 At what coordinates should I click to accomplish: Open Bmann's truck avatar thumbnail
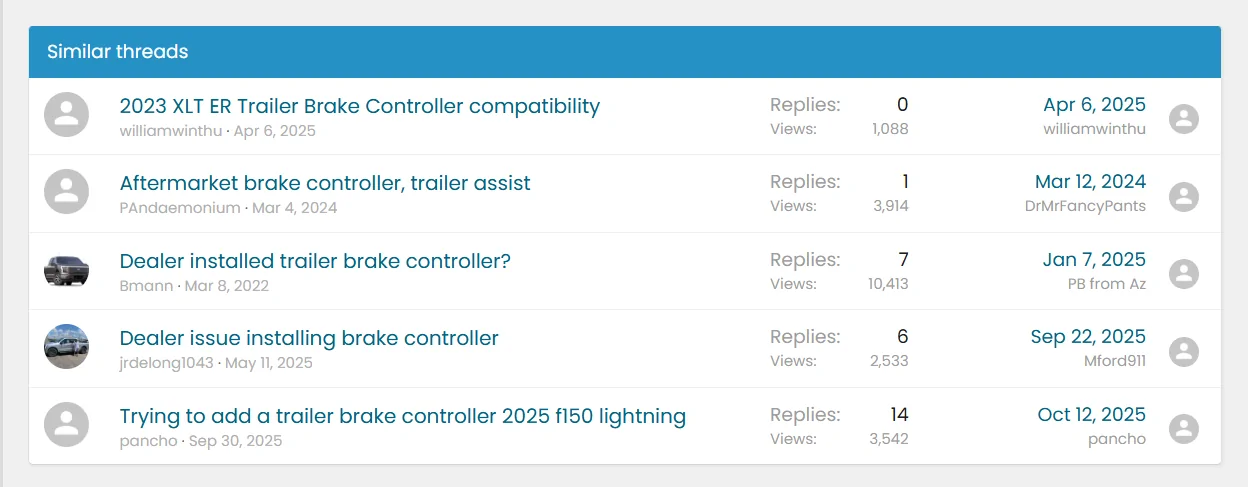click(x=67, y=270)
